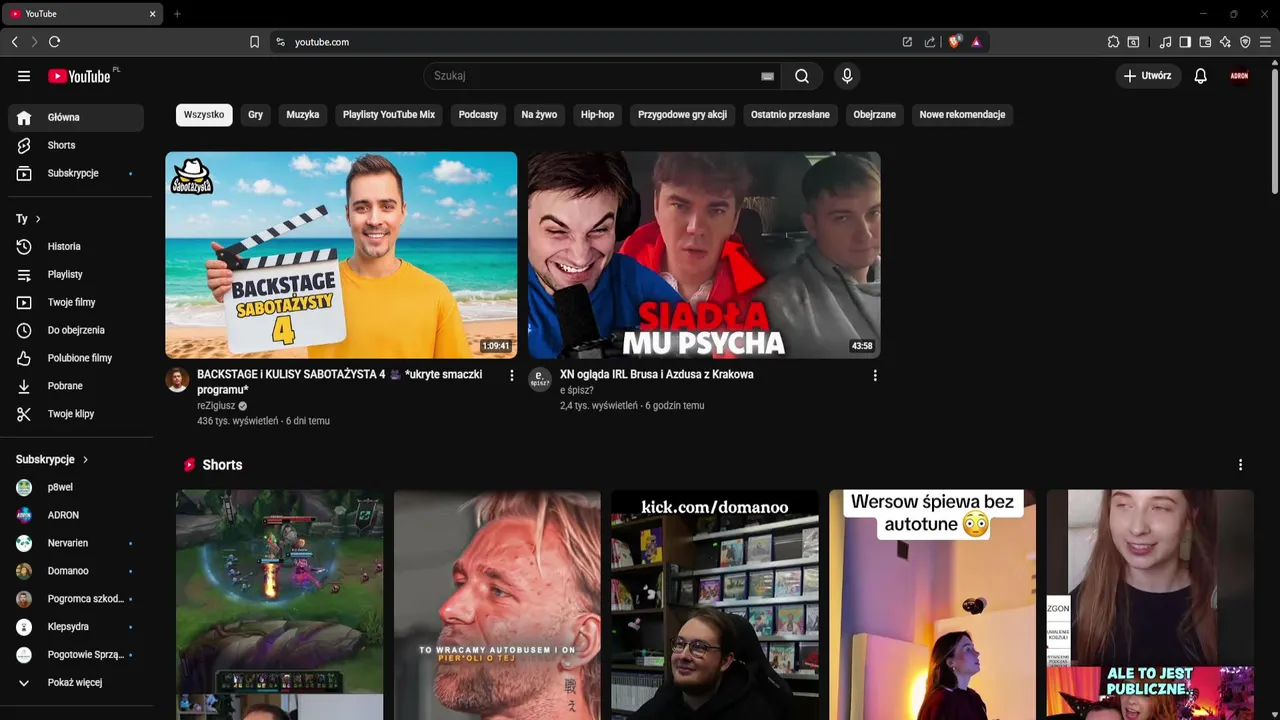Screen dimensions: 1280x720
Task: Open the e śpisz? channel avatar
Action: click(x=540, y=380)
